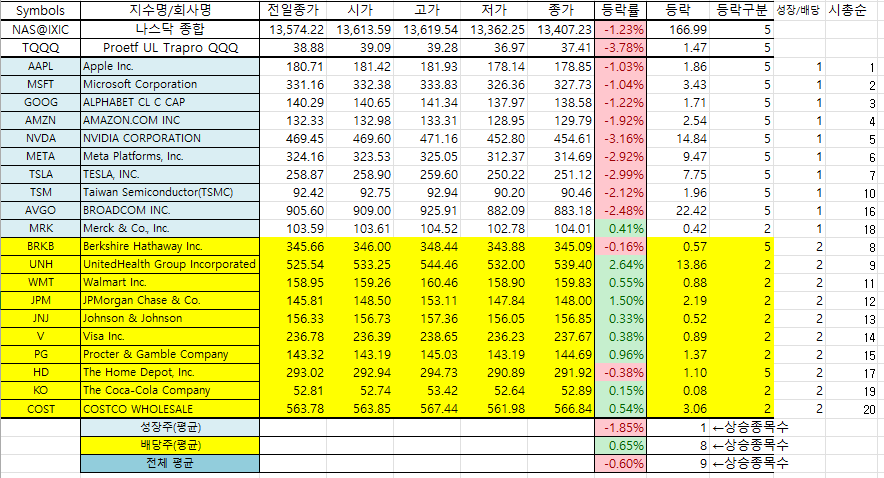Click the 배당주(평균) label cell
884x478 pixels.
click(170, 445)
